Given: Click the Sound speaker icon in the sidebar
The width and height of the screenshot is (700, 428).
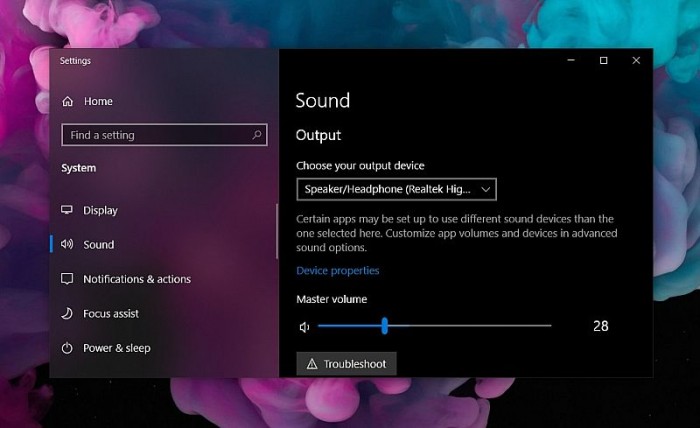Looking at the screenshot, I should point(68,244).
